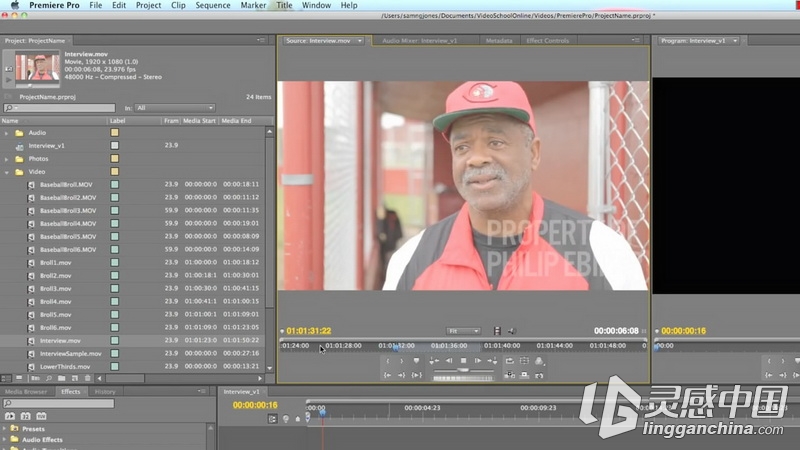Open the Fit zoom level dropdown
The height and width of the screenshot is (450, 800).
coord(463,331)
